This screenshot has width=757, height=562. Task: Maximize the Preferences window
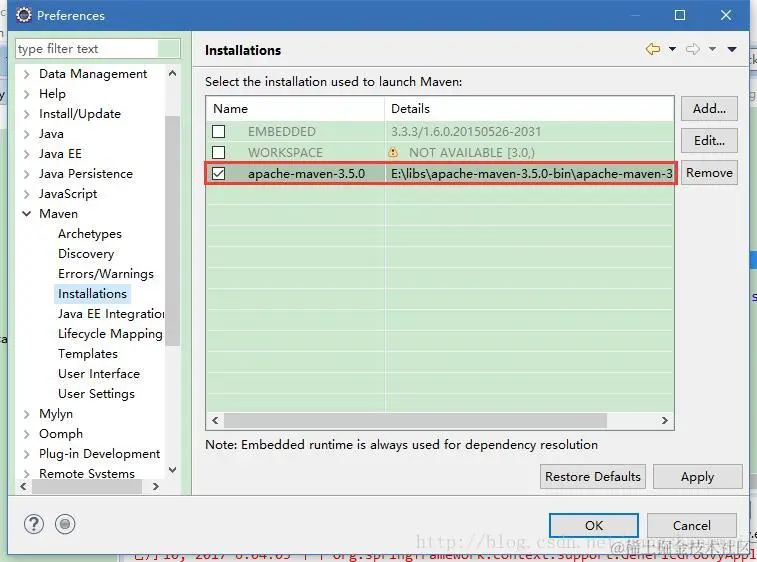click(x=680, y=15)
